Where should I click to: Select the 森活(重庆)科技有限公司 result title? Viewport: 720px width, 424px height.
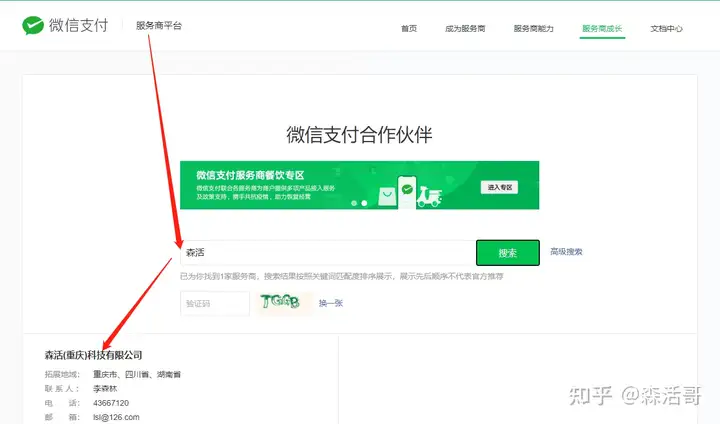93,355
